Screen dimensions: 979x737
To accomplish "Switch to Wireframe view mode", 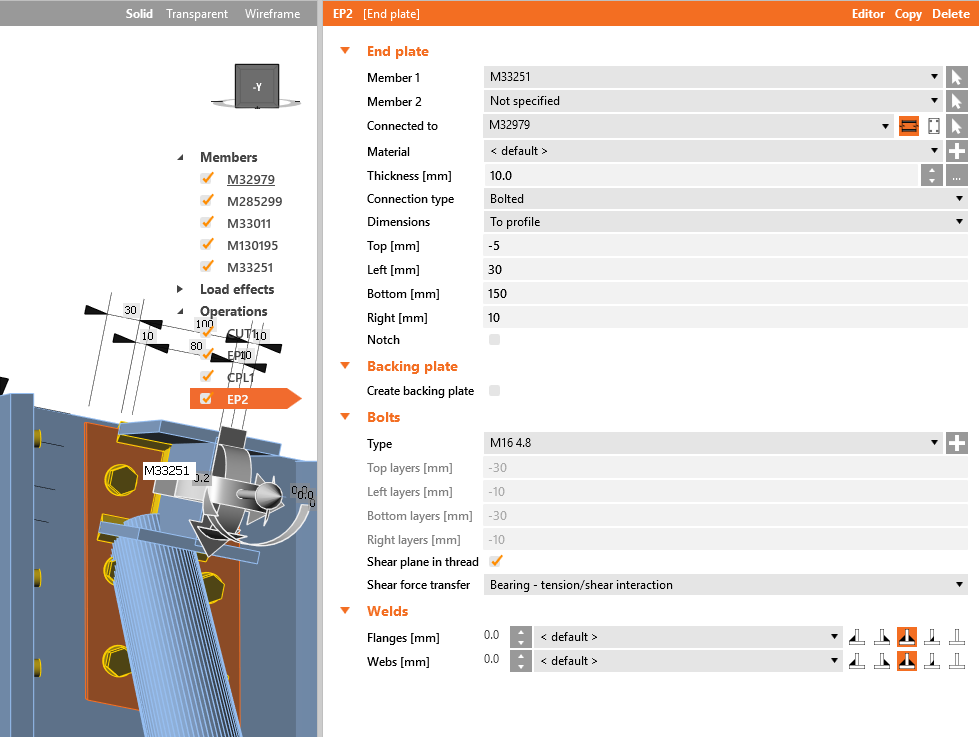I will point(272,13).
